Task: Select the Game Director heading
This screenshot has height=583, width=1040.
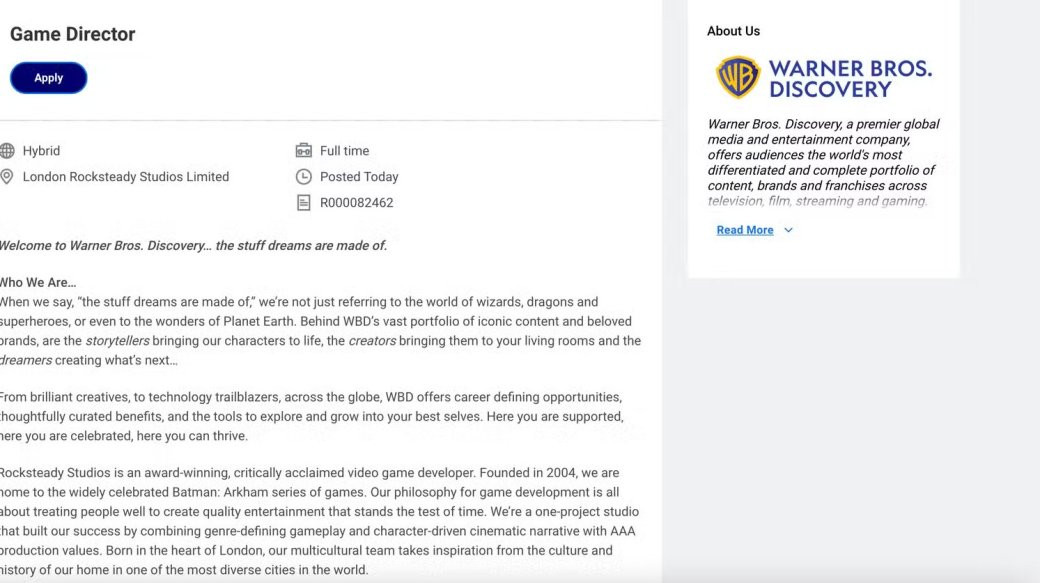Action: tap(72, 34)
